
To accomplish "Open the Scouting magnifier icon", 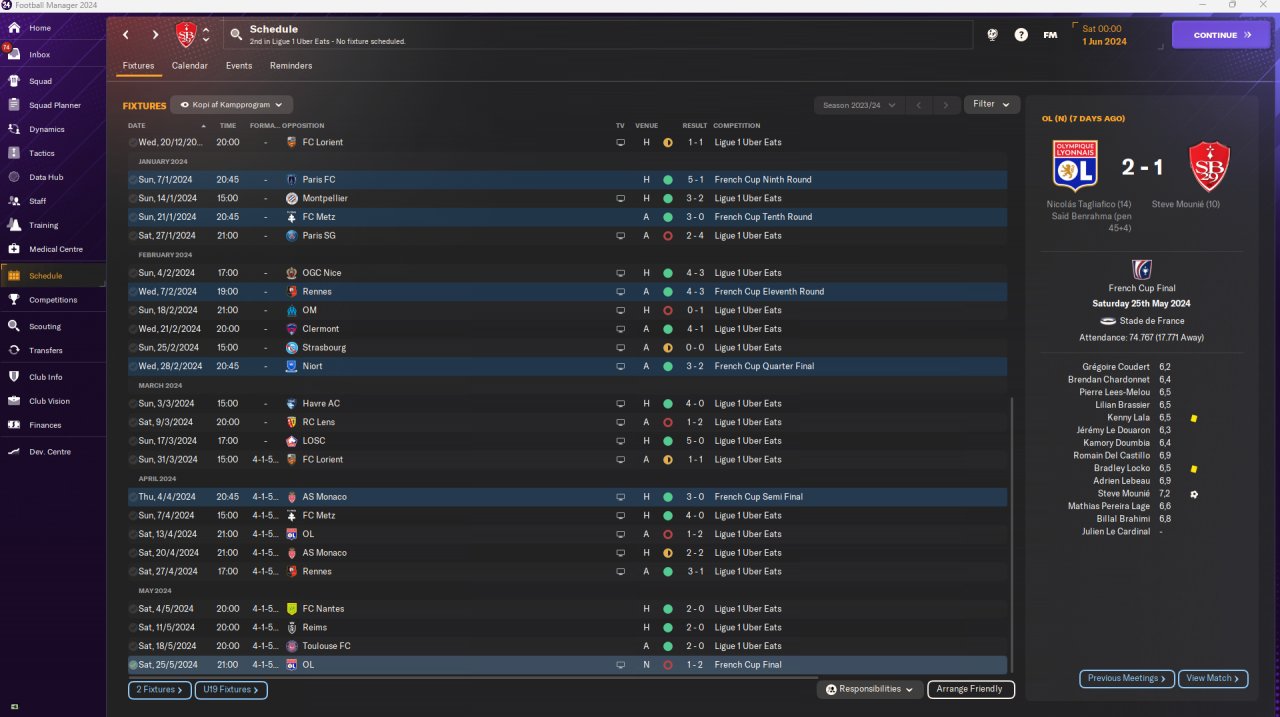I will (x=14, y=326).
